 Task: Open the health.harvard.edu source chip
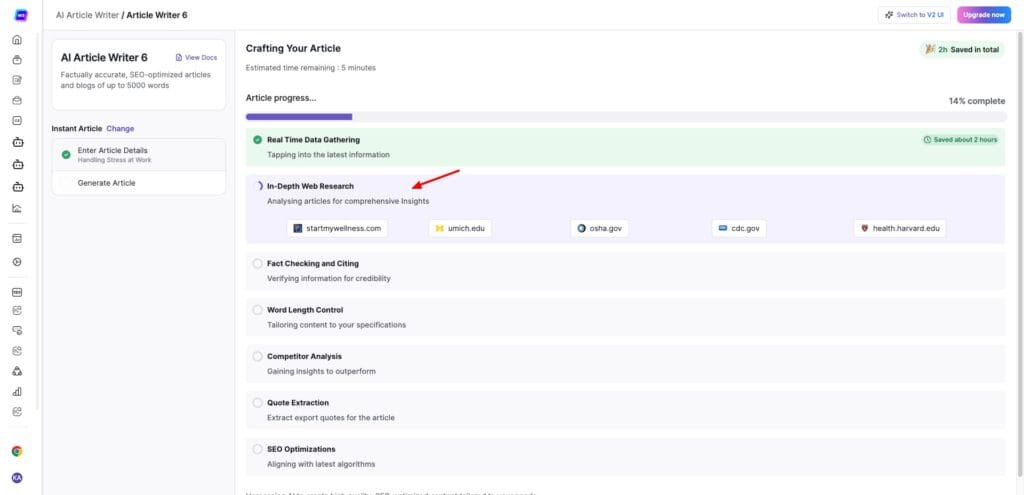(899, 229)
